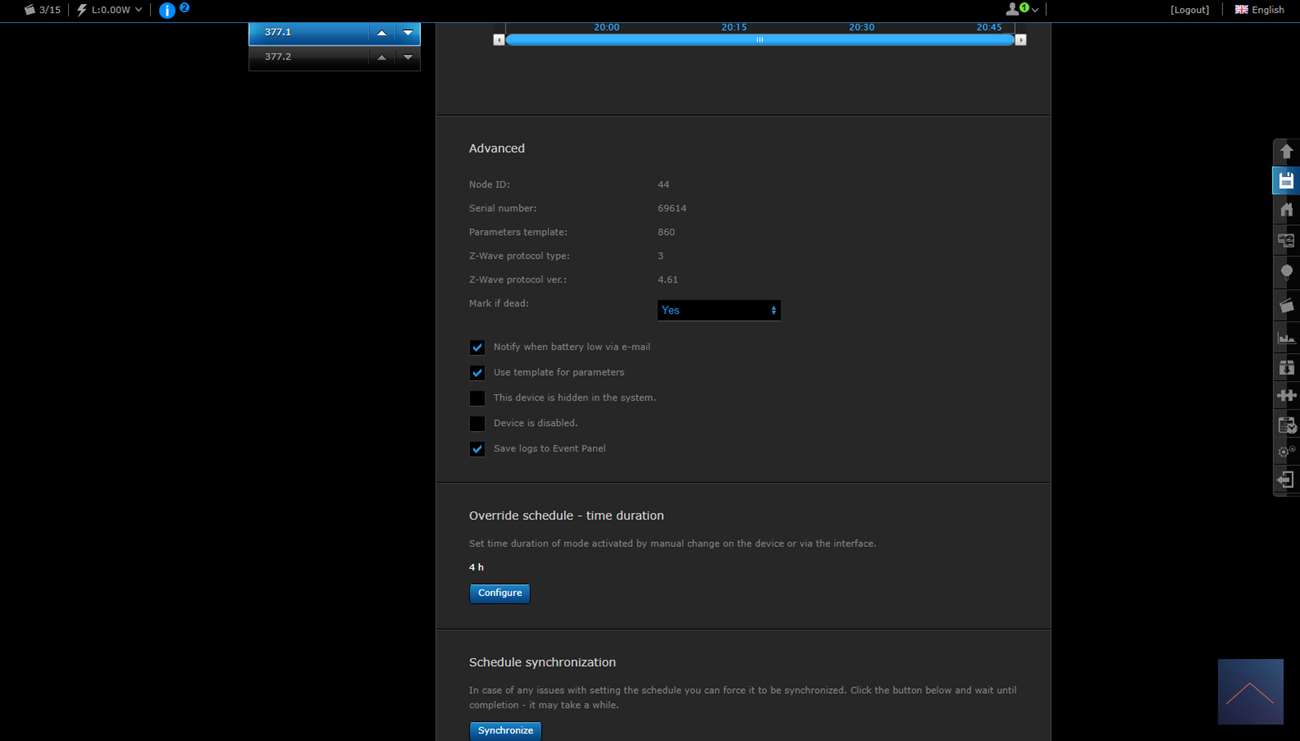Enable 'This device is hidden in the system'
The image size is (1300, 741).
[477, 398]
